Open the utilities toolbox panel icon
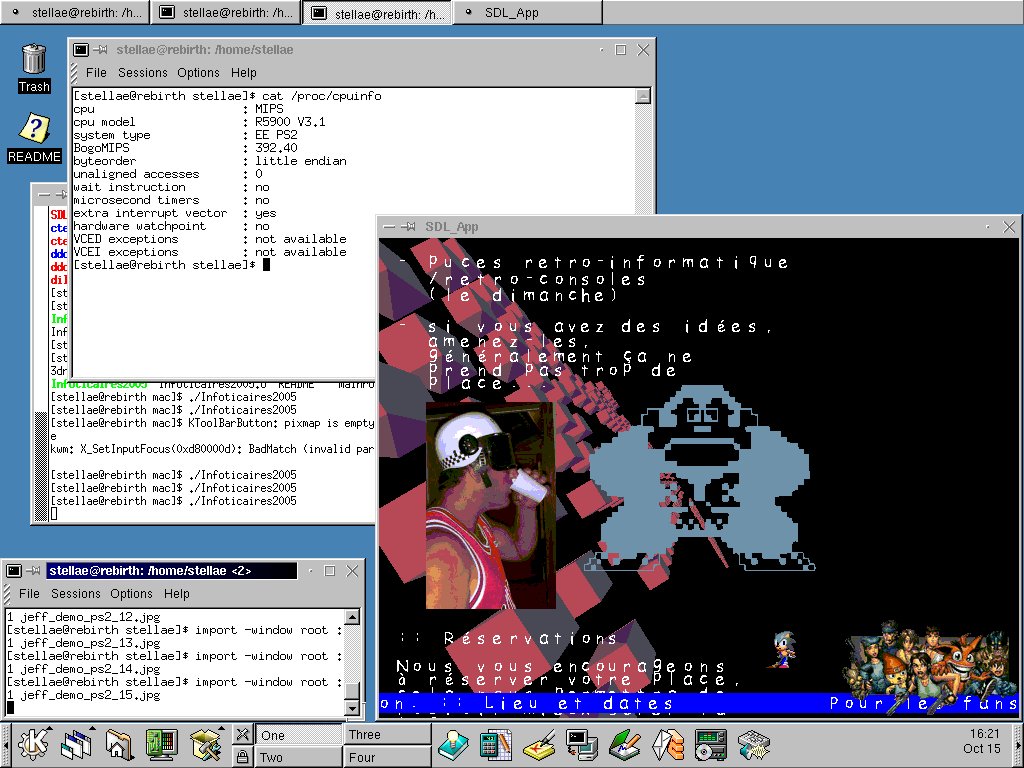Viewport: 1024px width, 768px height. coord(206,744)
